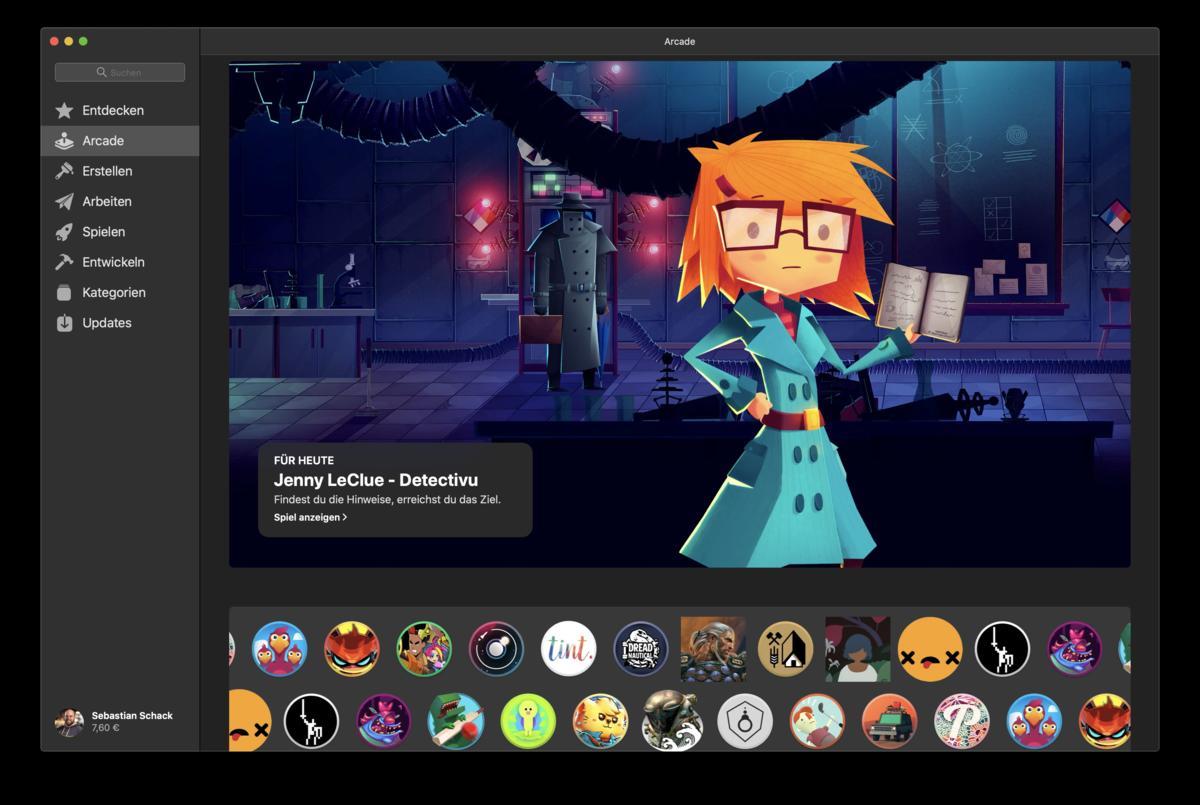The width and height of the screenshot is (1200, 805).
Task: Open the dark sphere game icon
Action: click(x=496, y=649)
